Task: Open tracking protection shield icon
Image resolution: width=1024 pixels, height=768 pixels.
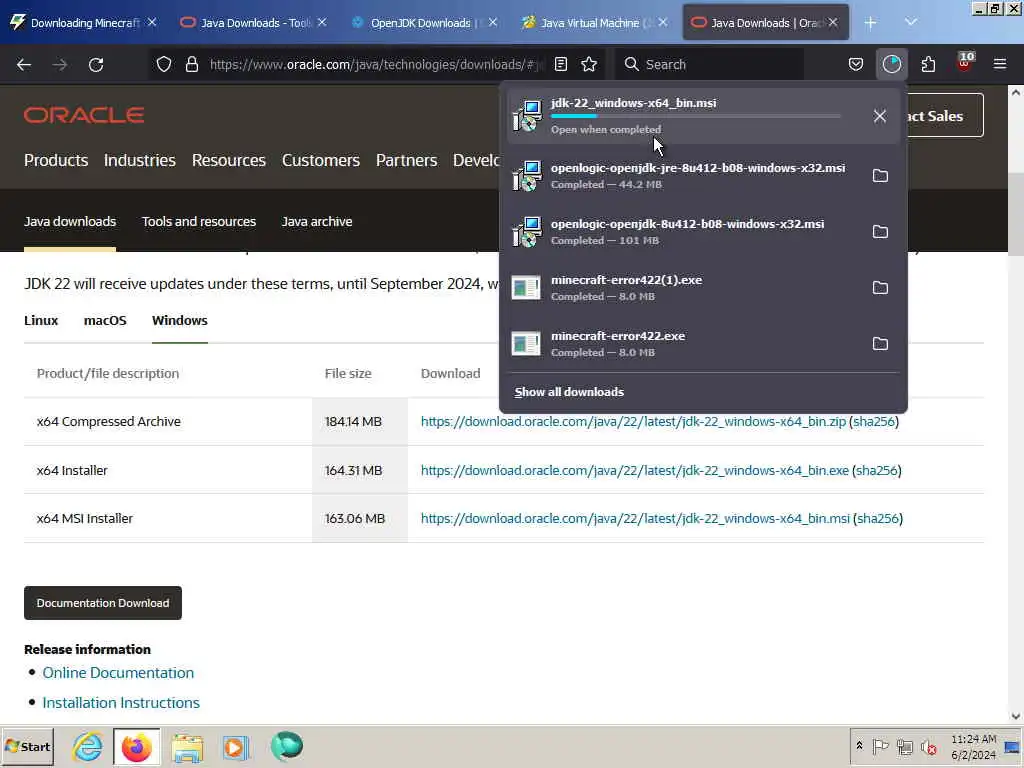Action: [x=164, y=64]
